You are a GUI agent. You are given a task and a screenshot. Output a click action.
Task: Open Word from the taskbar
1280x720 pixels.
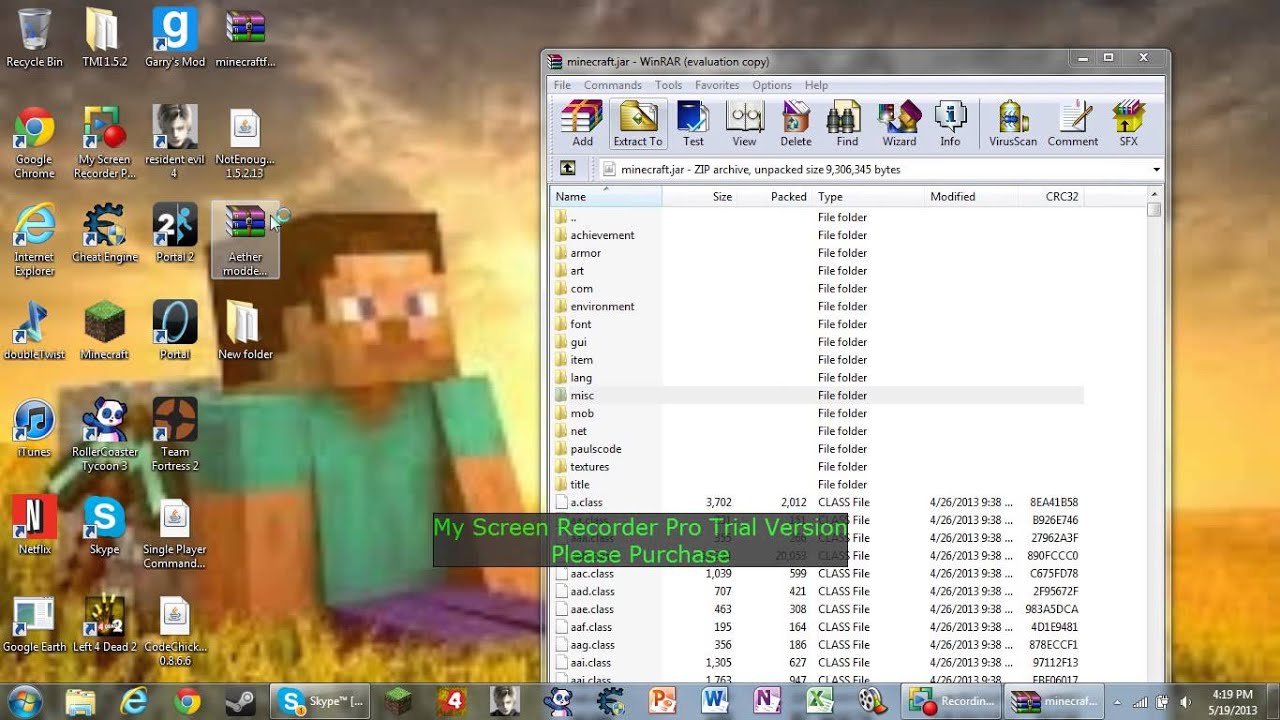pos(714,701)
